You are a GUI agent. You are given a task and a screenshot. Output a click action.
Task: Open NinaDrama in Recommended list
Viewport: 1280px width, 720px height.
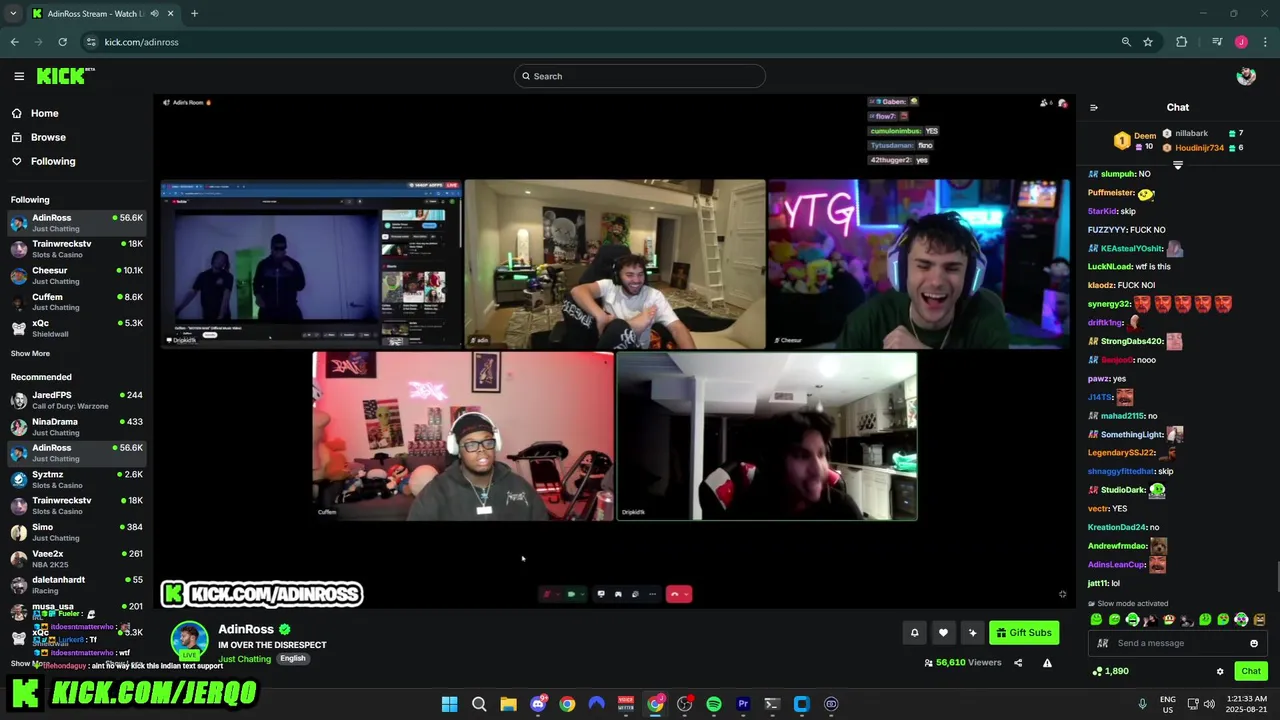click(x=76, y=427)
